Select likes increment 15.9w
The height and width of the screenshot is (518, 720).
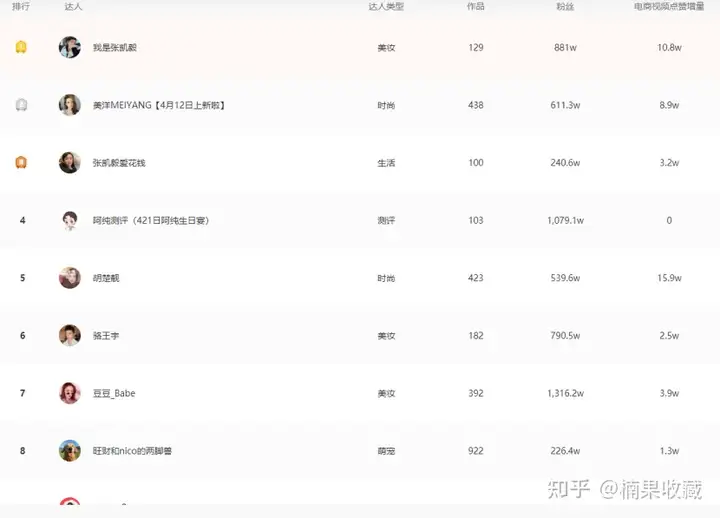pos(669,278)
